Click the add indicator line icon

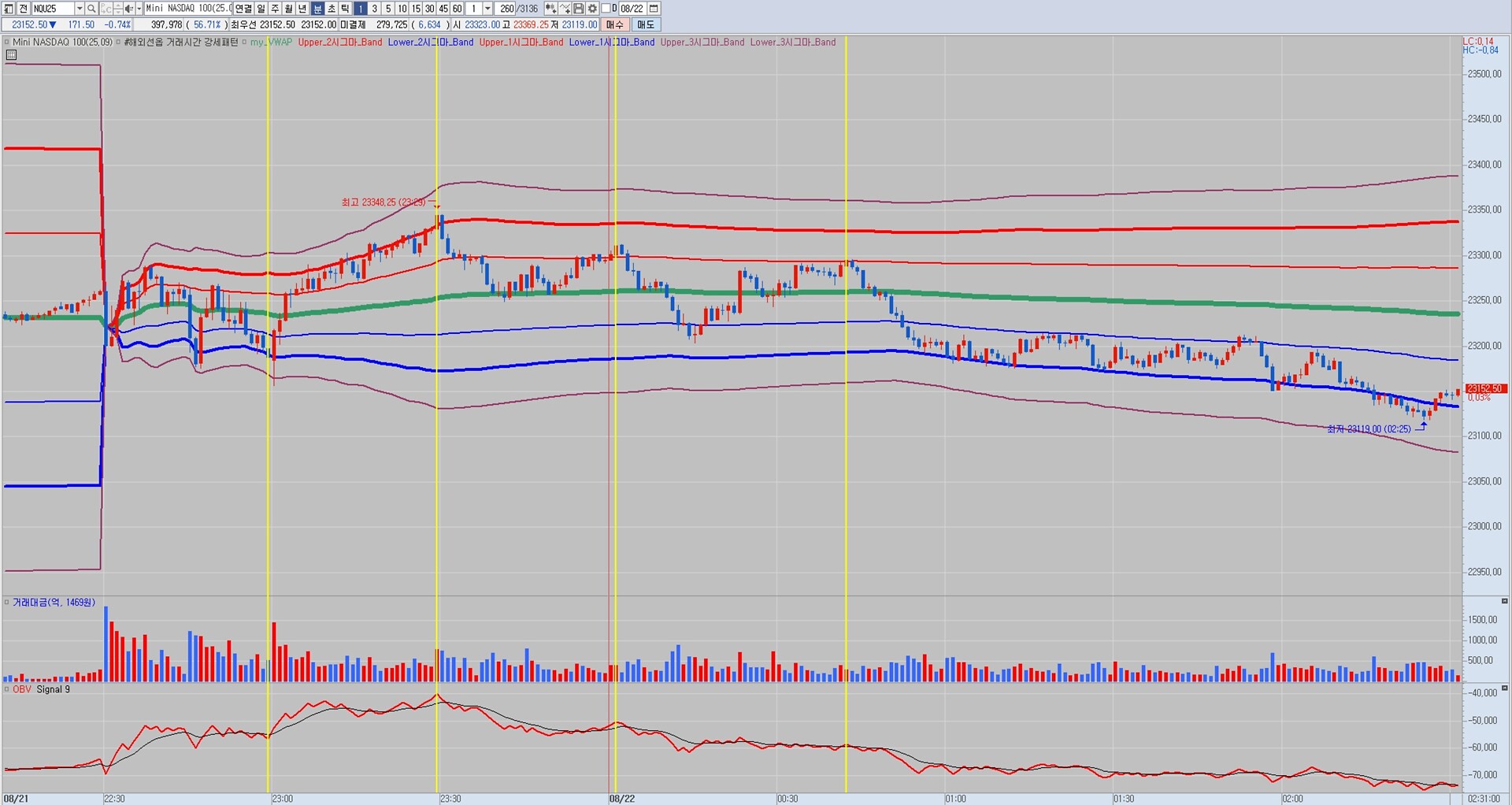coord(565,9)
